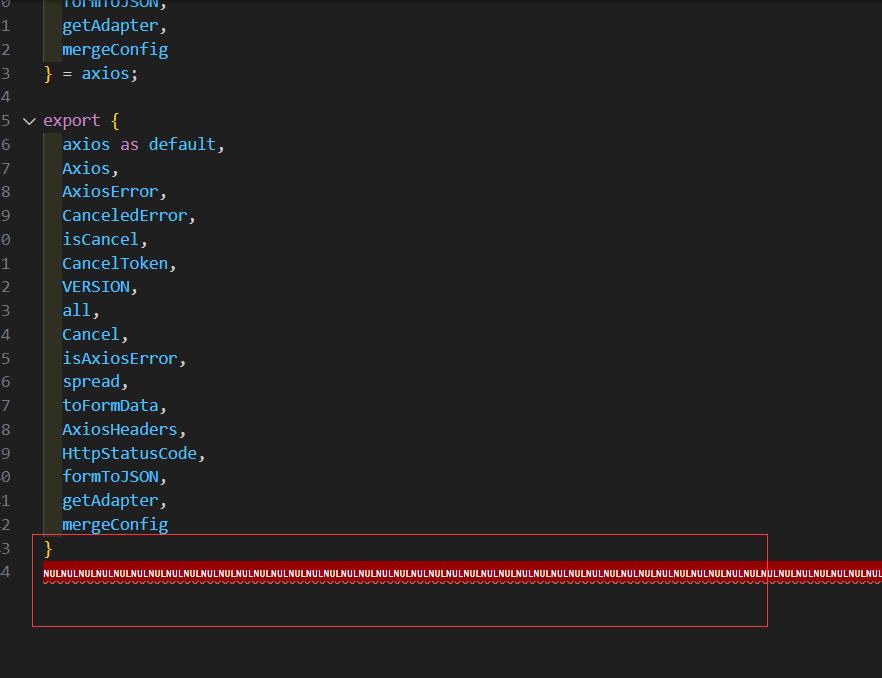The width and height of the screenshot is (882, 678).
Task: Click the 'default' keyword in the export list
Action: pyautogui.click(x=182, y=145)
